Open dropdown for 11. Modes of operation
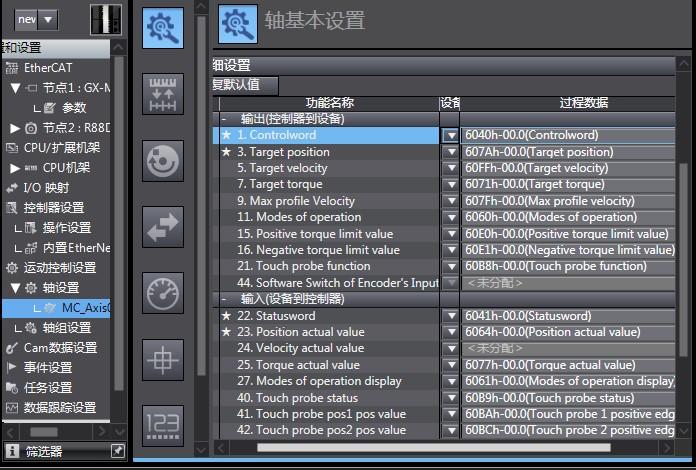The width and height of the screenshot is (696, 470). point(451,217)
